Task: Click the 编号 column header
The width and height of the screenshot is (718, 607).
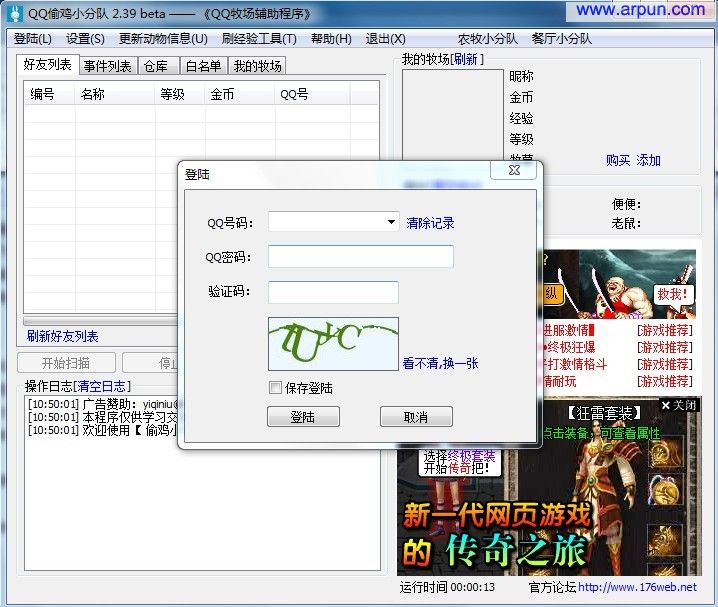Action: (49, 94)
